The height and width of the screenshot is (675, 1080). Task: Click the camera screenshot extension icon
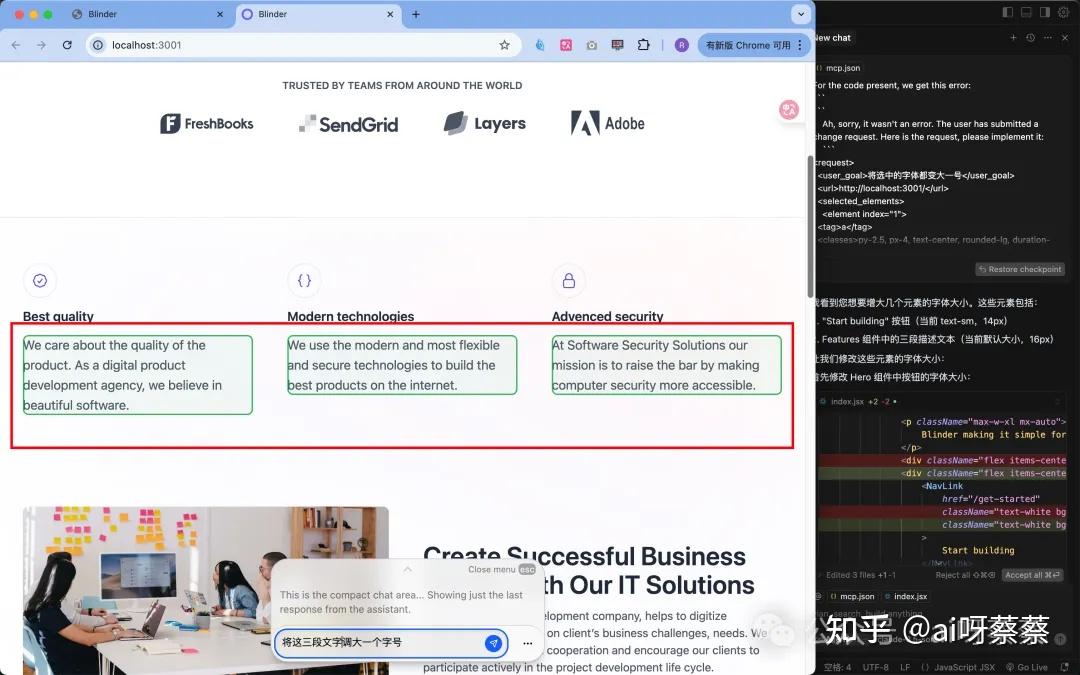pyautogui.click(x=590, y=45)
